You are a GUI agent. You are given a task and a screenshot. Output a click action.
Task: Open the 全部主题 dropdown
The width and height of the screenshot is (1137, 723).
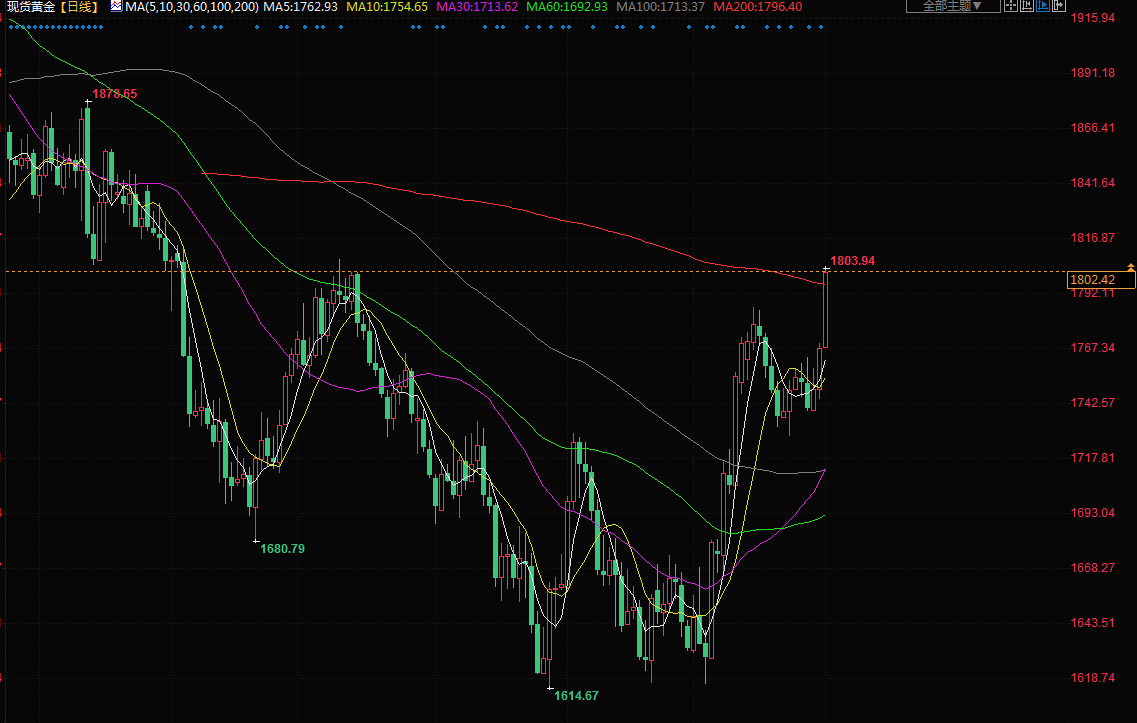[x=952, y=6]
